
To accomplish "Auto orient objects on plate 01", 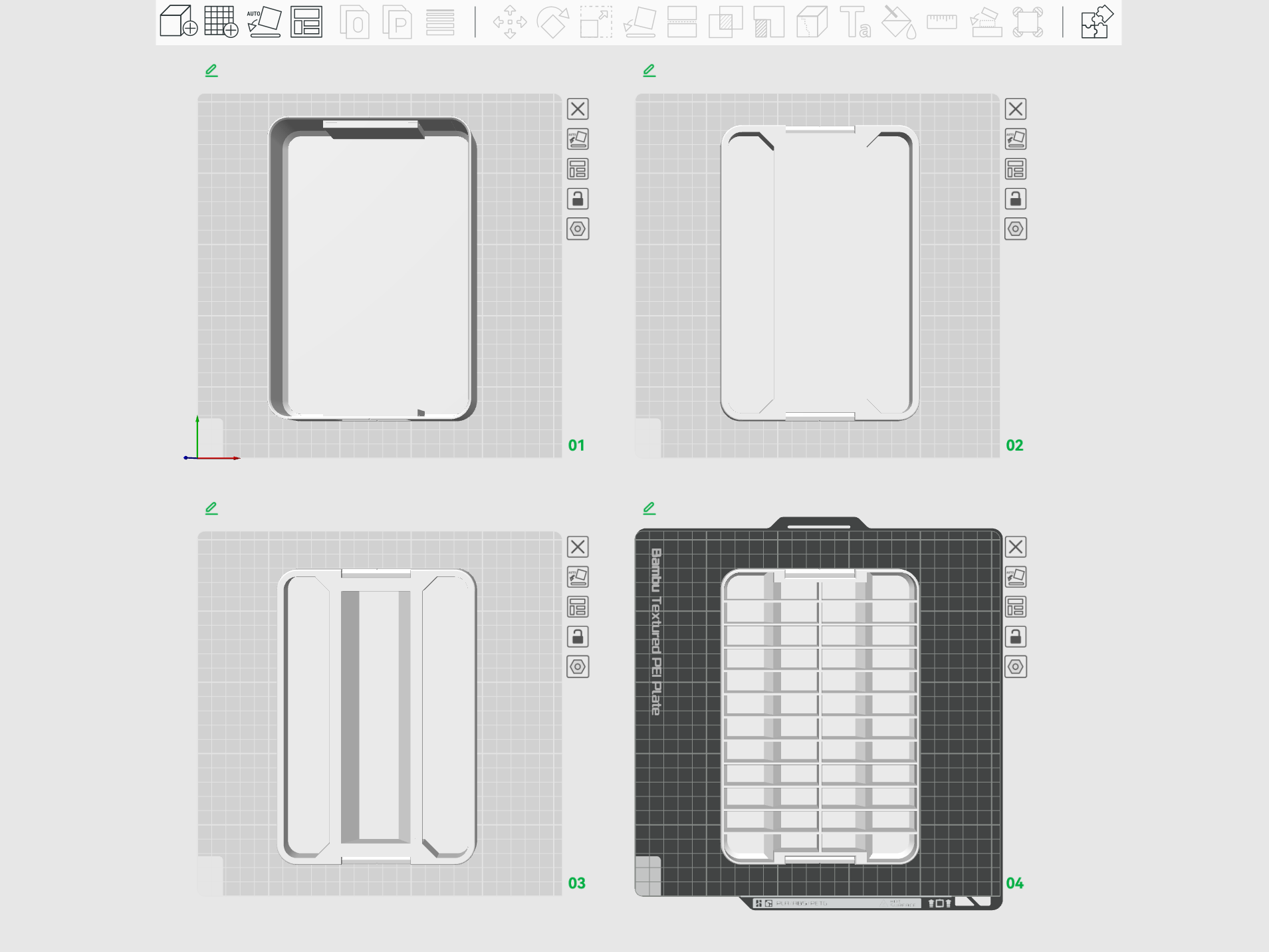I will tap(578, 139).
